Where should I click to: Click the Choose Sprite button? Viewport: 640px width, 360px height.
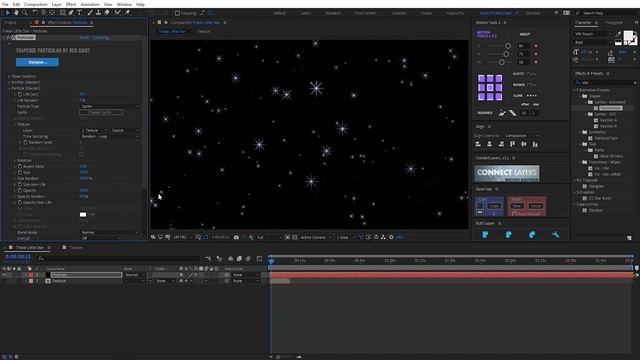click(x=101, y=112)
